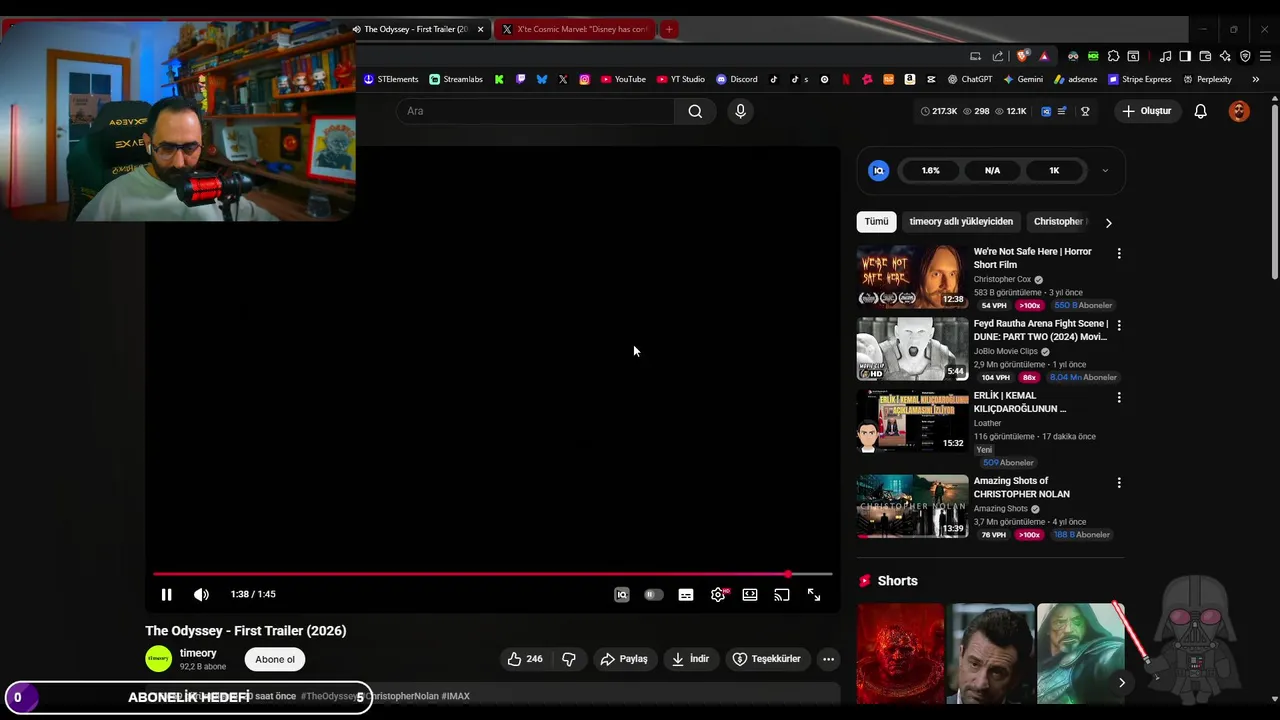Open Amazing Shots of CHRISTOPHER NOLAN title
Screen dimensions: 1280x720
[1022, 487]
